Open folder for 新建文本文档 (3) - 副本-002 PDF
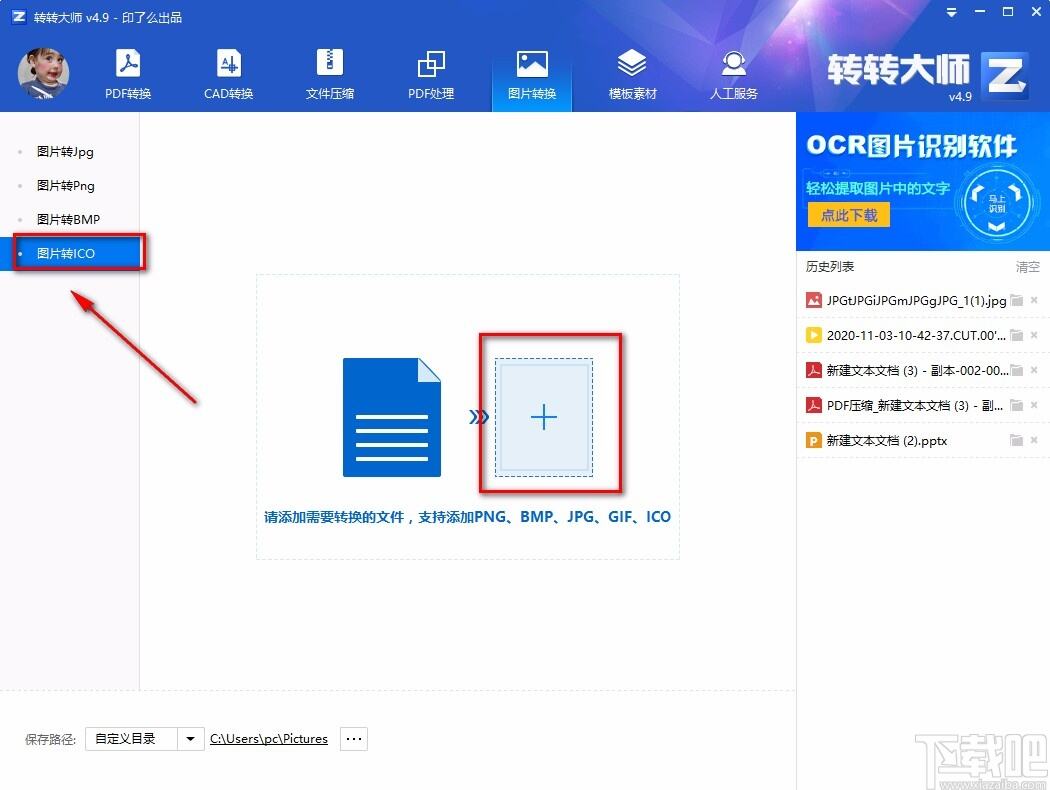Screen dimensions: 1050x790 click(1017, 370)
